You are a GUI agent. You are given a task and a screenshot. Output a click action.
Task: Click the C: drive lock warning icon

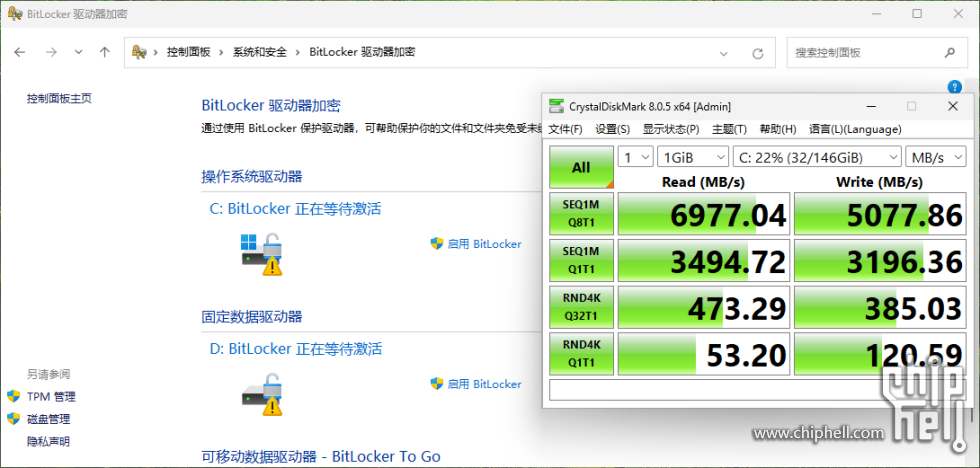[262, 254]
